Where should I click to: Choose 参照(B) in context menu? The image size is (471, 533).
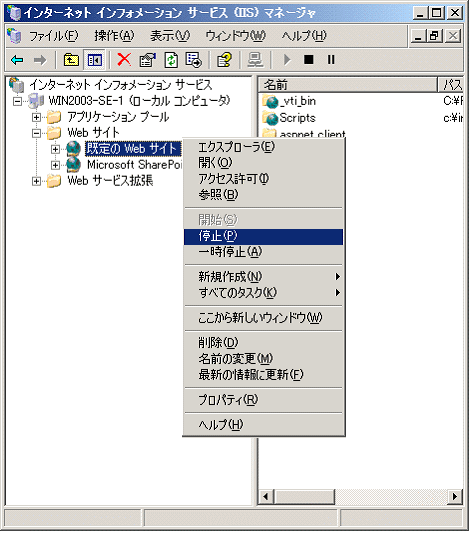click(264, 195)
